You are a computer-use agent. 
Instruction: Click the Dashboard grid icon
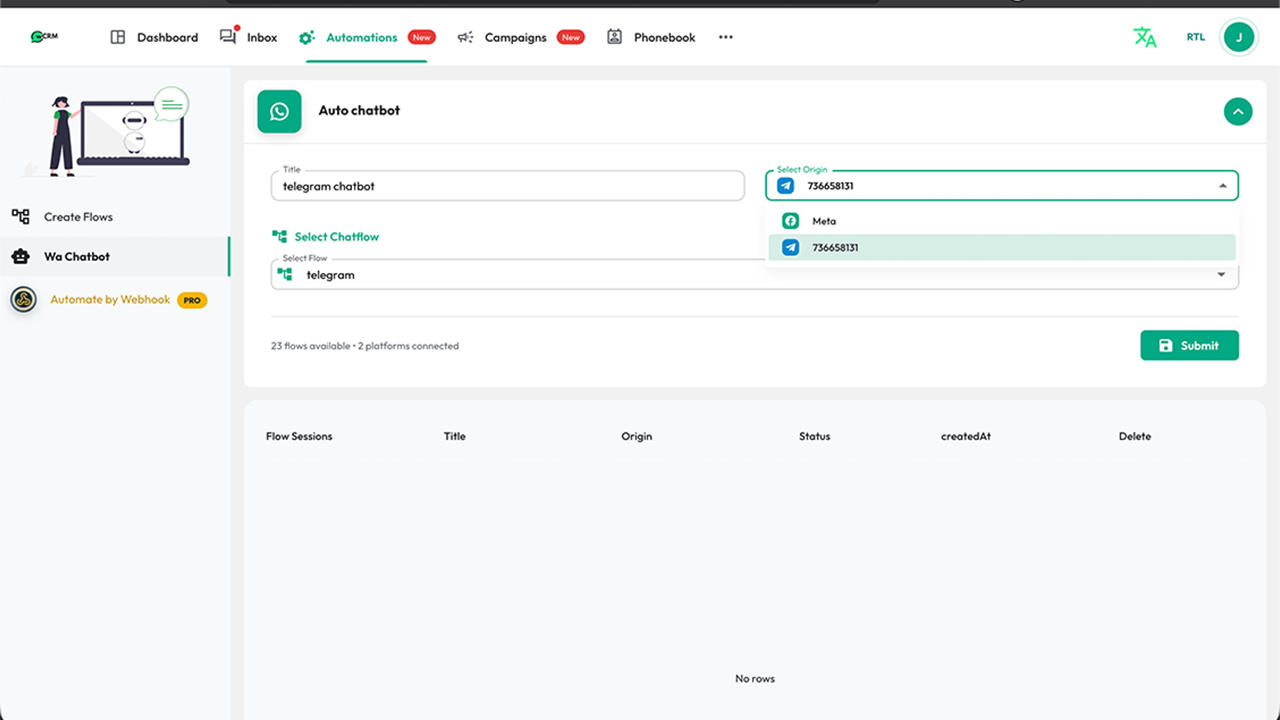pos(117,37)
